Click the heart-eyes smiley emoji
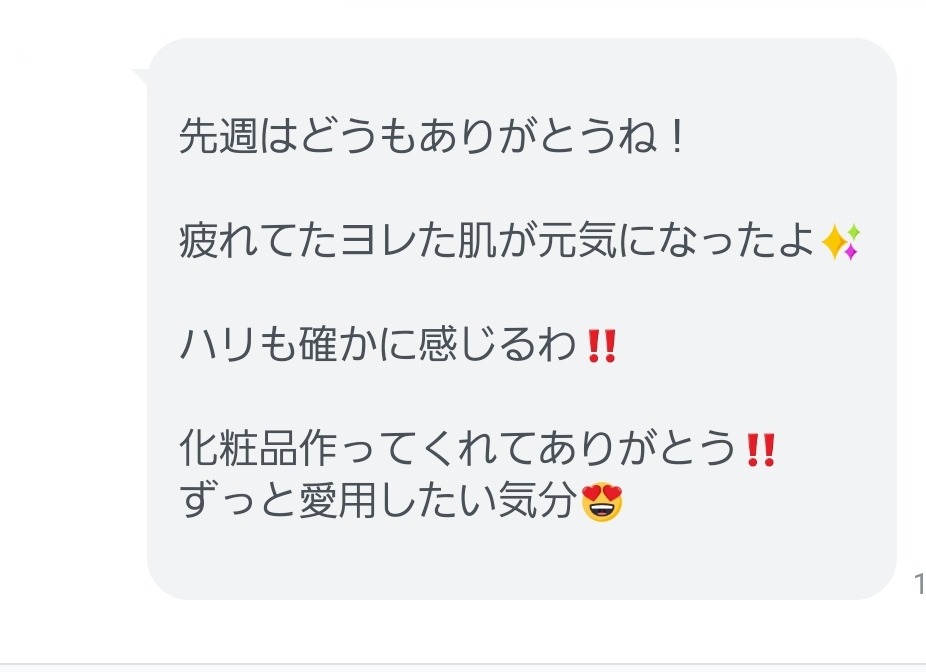926x672 pixels. pos(602,501)
